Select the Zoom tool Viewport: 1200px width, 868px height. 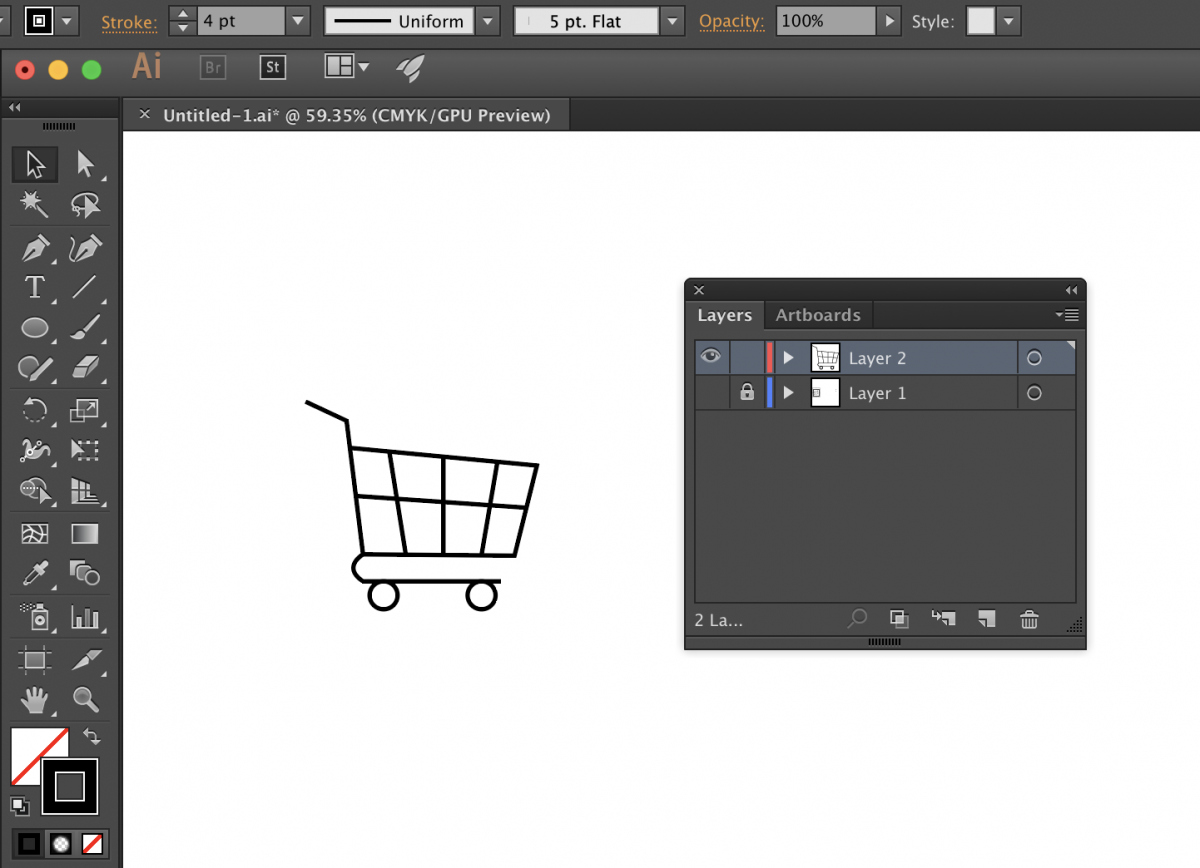pyautogui.click(x=85, y=699)
